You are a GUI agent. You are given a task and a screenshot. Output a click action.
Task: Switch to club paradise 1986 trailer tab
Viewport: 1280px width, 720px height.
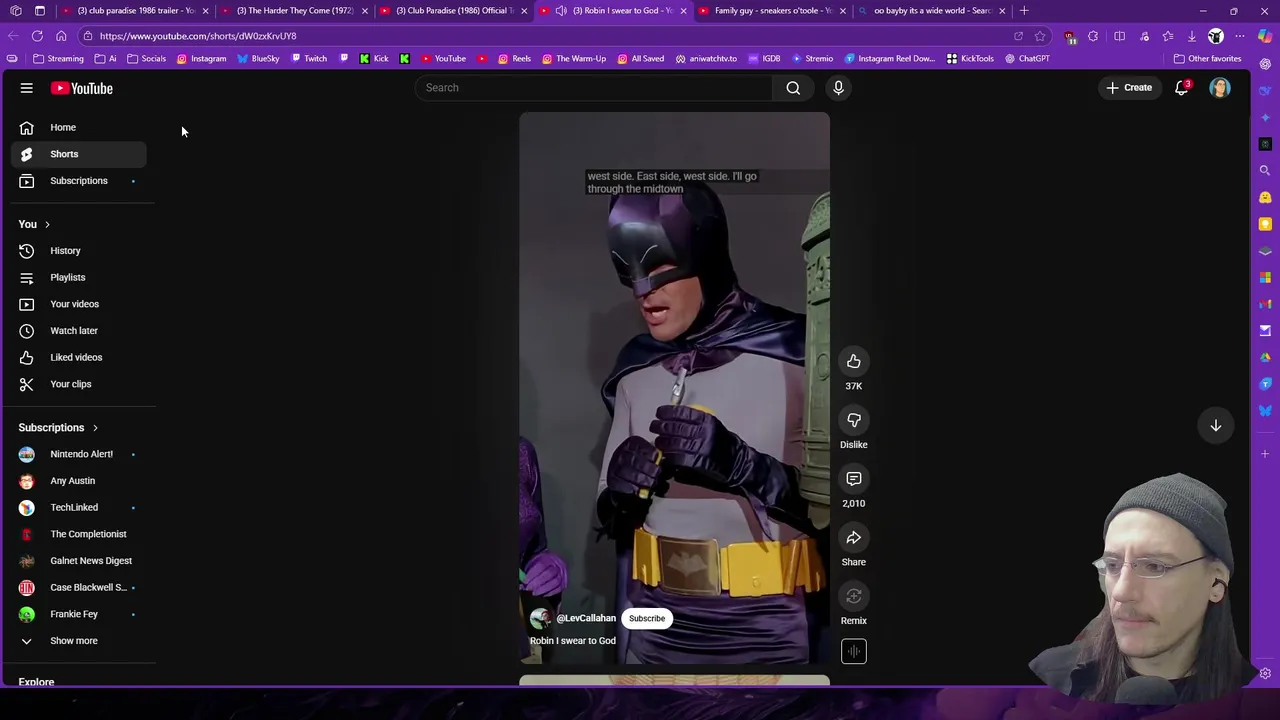coord(135,11)
